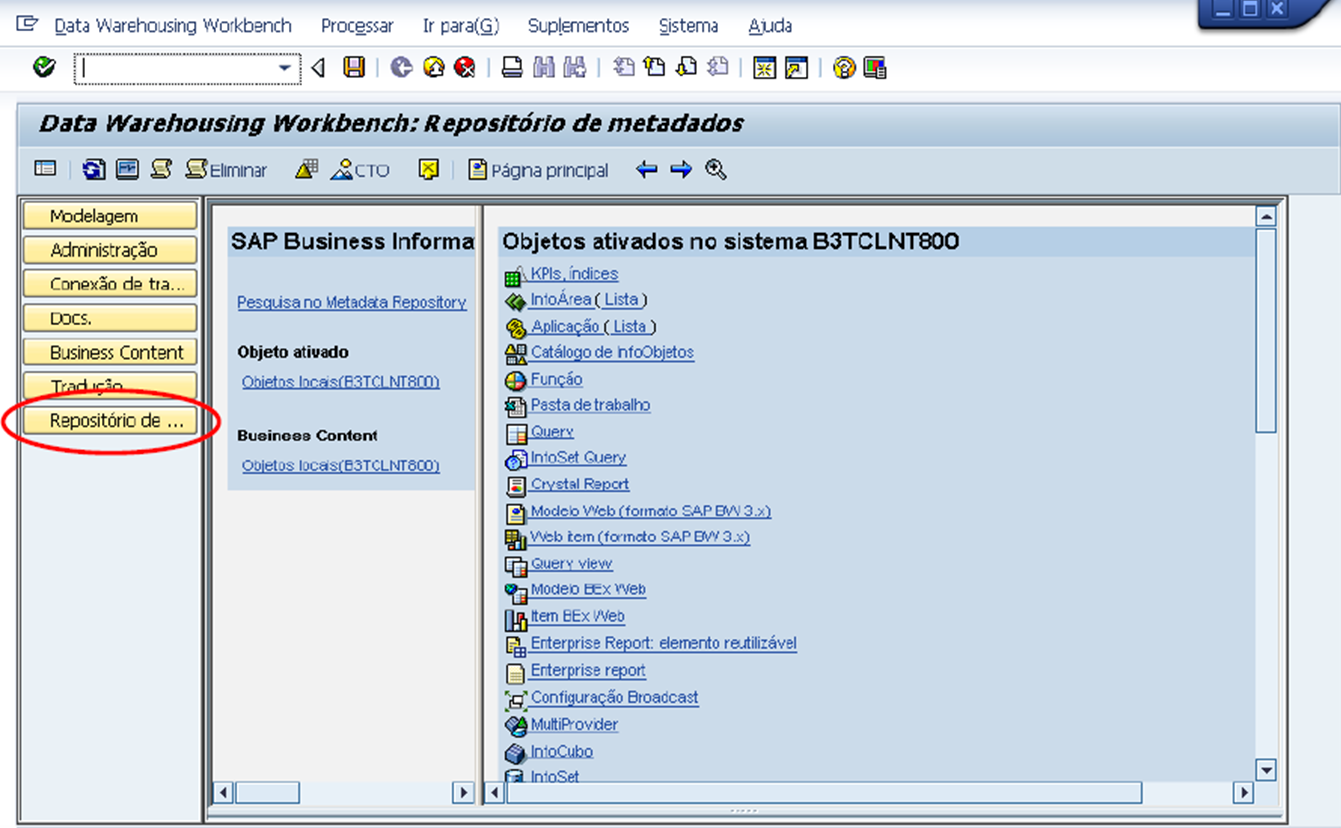Click the yellow Exit icon
The width and height of the screenshot is (1341, 828).
click(433, 67)
